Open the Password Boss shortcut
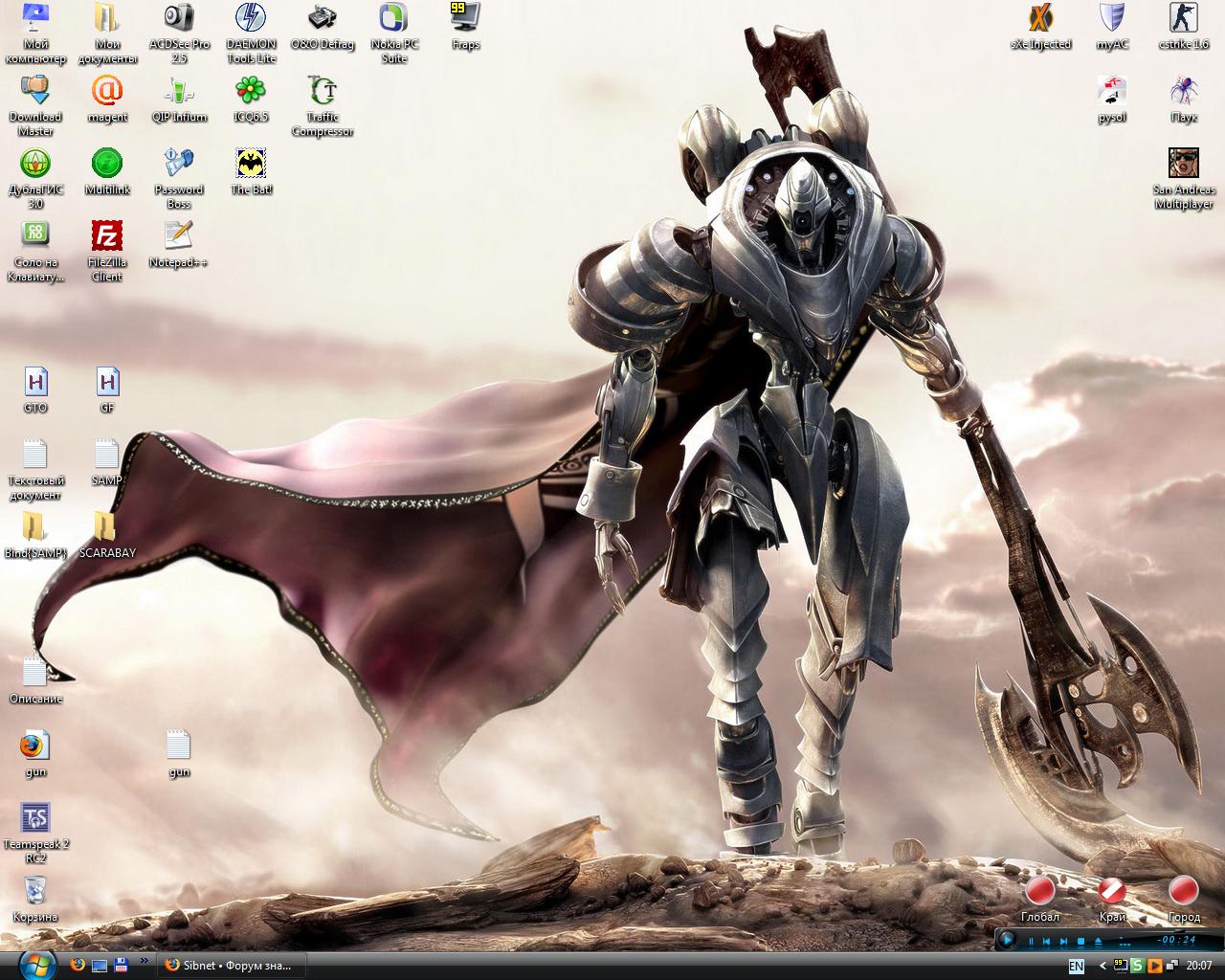1225x980 pixels. pyautogui.click(x=179, y=178)
